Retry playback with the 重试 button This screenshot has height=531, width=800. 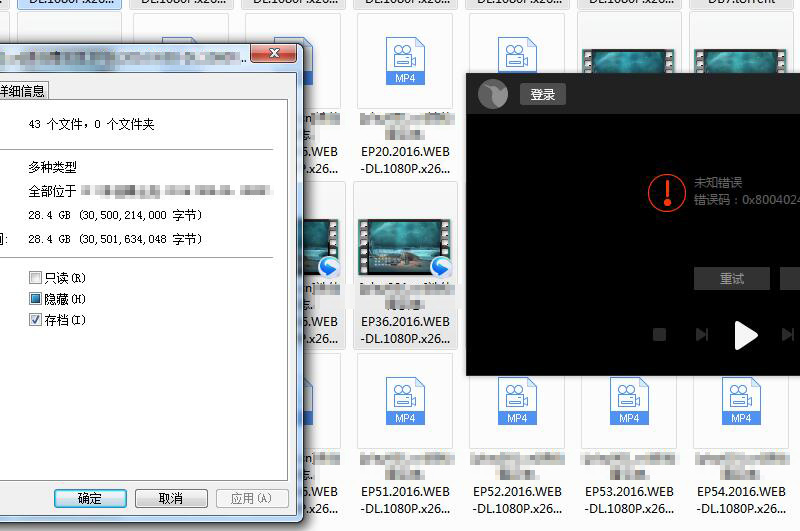click(x=732, y=279)
